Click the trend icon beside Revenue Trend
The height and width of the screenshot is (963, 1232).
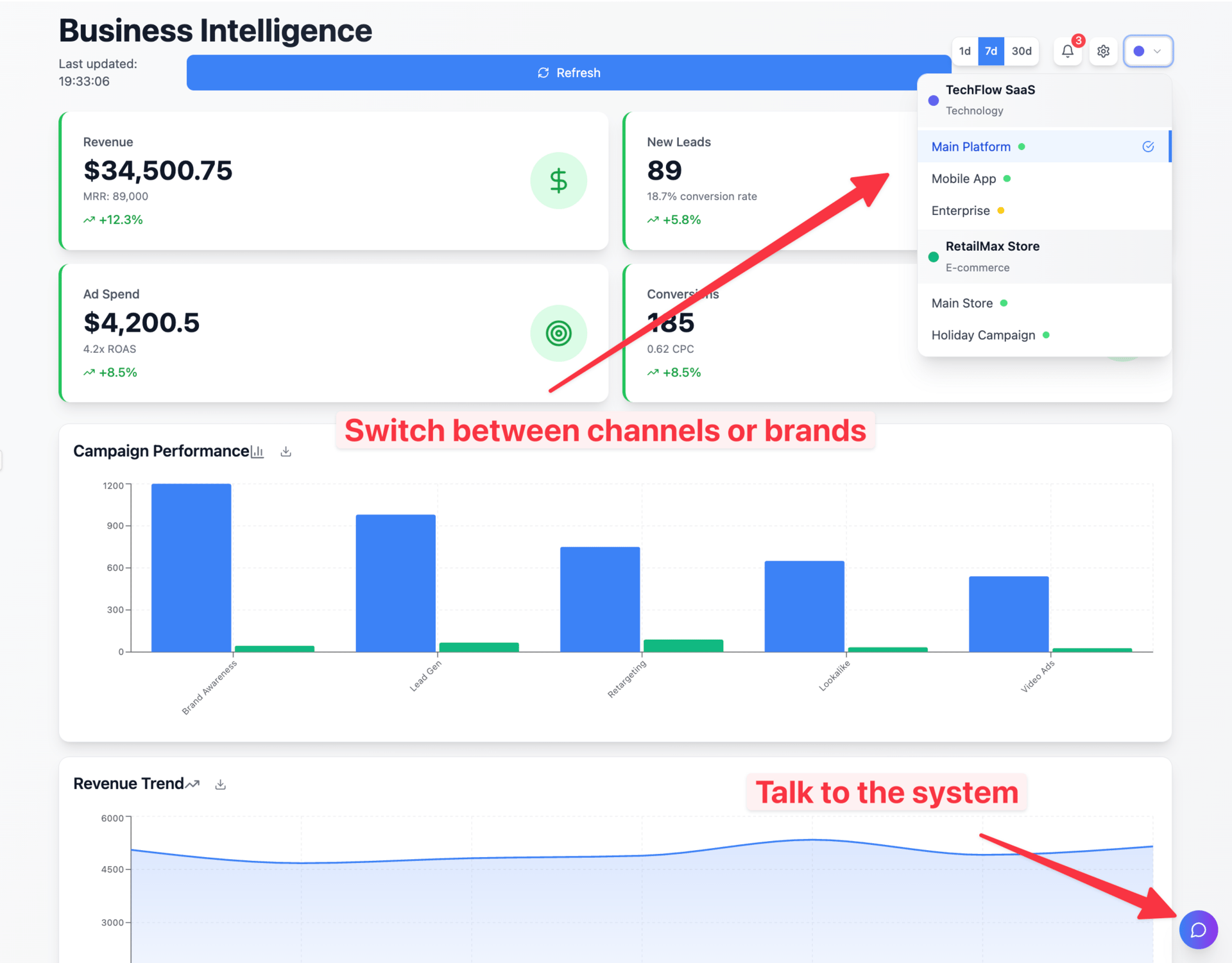(193, 784)
